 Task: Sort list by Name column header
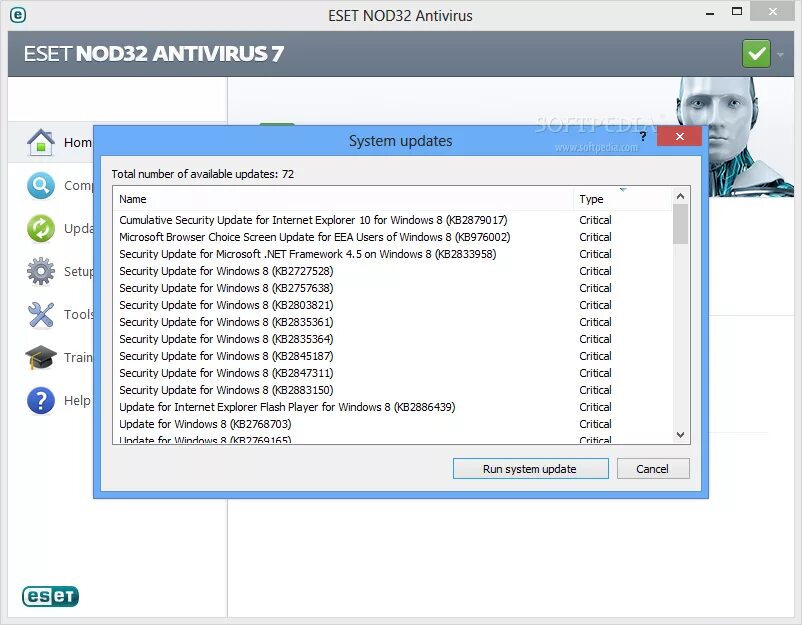point(343,198)
